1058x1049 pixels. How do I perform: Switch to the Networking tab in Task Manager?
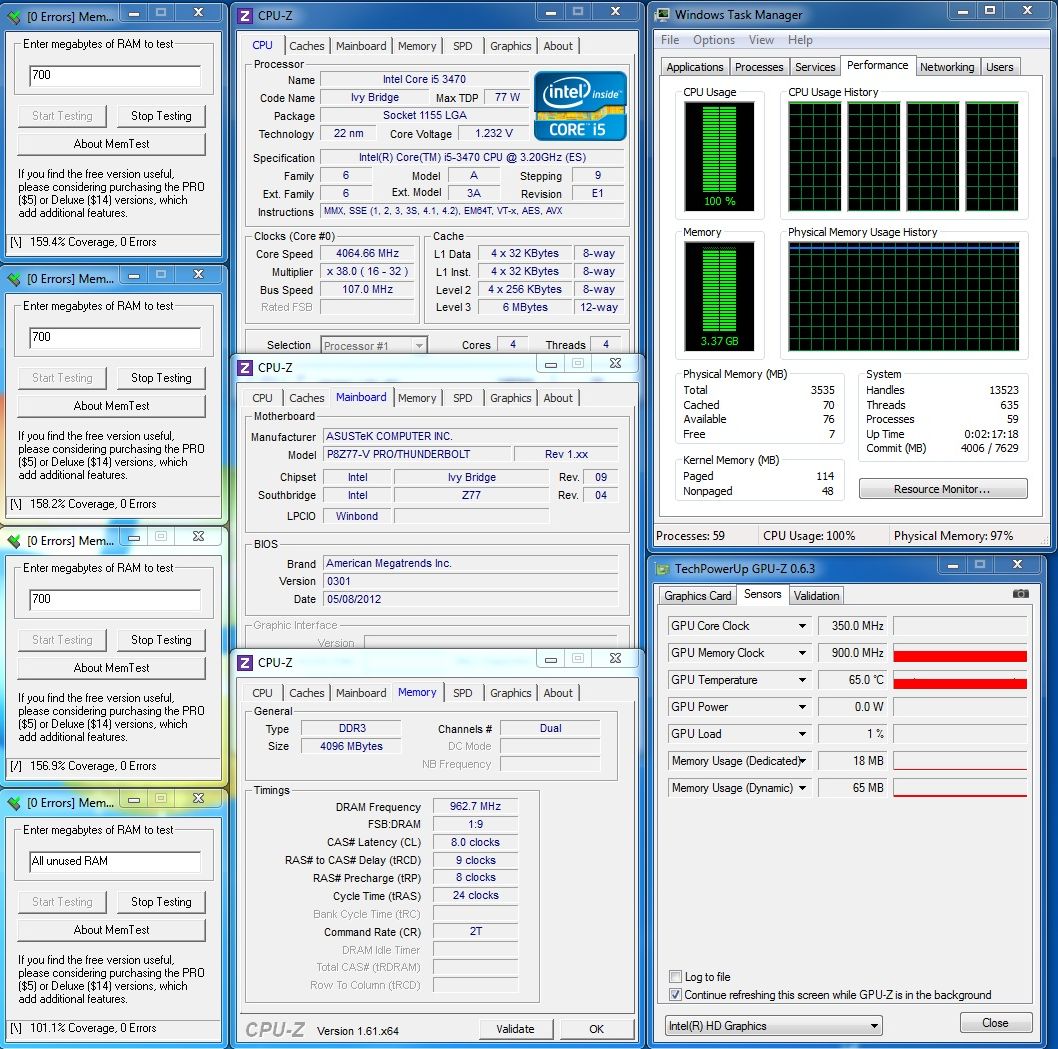[x=946, y=67]
